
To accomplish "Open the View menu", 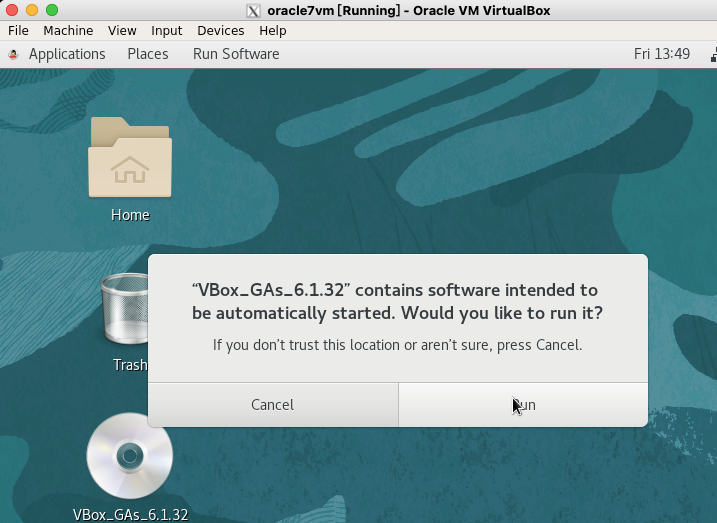I will [x=122, y=31].
